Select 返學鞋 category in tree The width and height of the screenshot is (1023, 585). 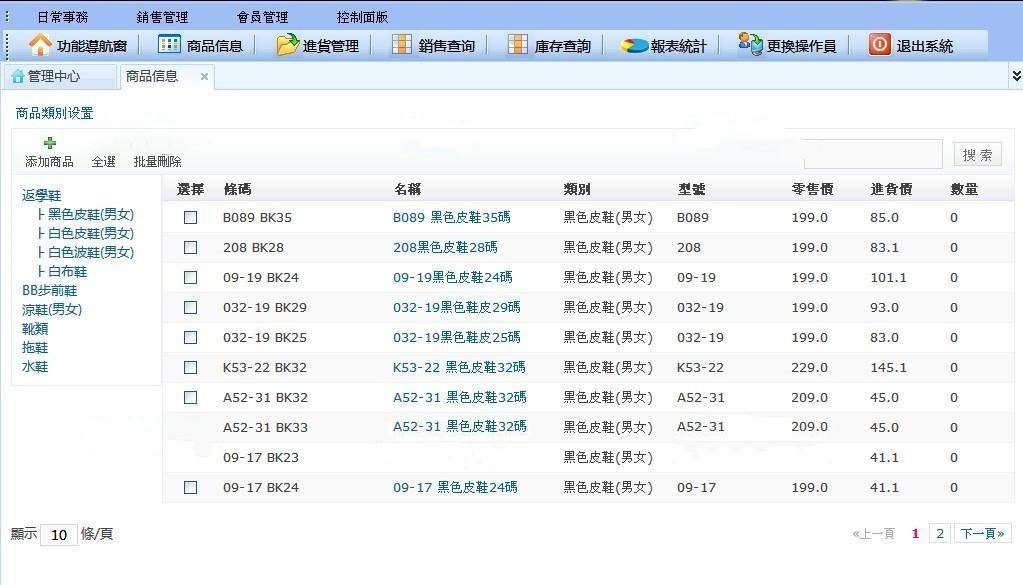point(41,195)
